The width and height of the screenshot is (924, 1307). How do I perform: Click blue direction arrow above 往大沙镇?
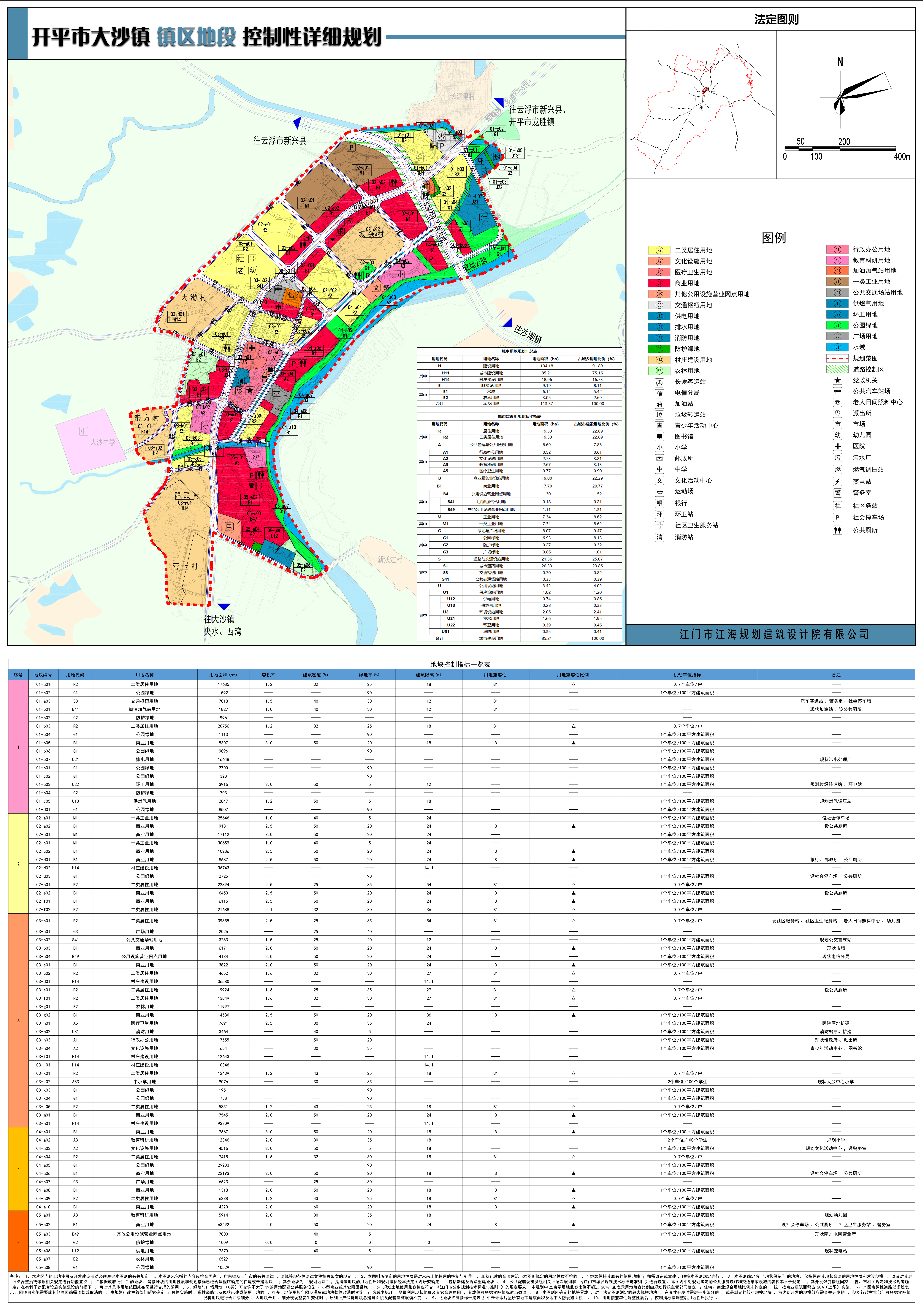224,607
